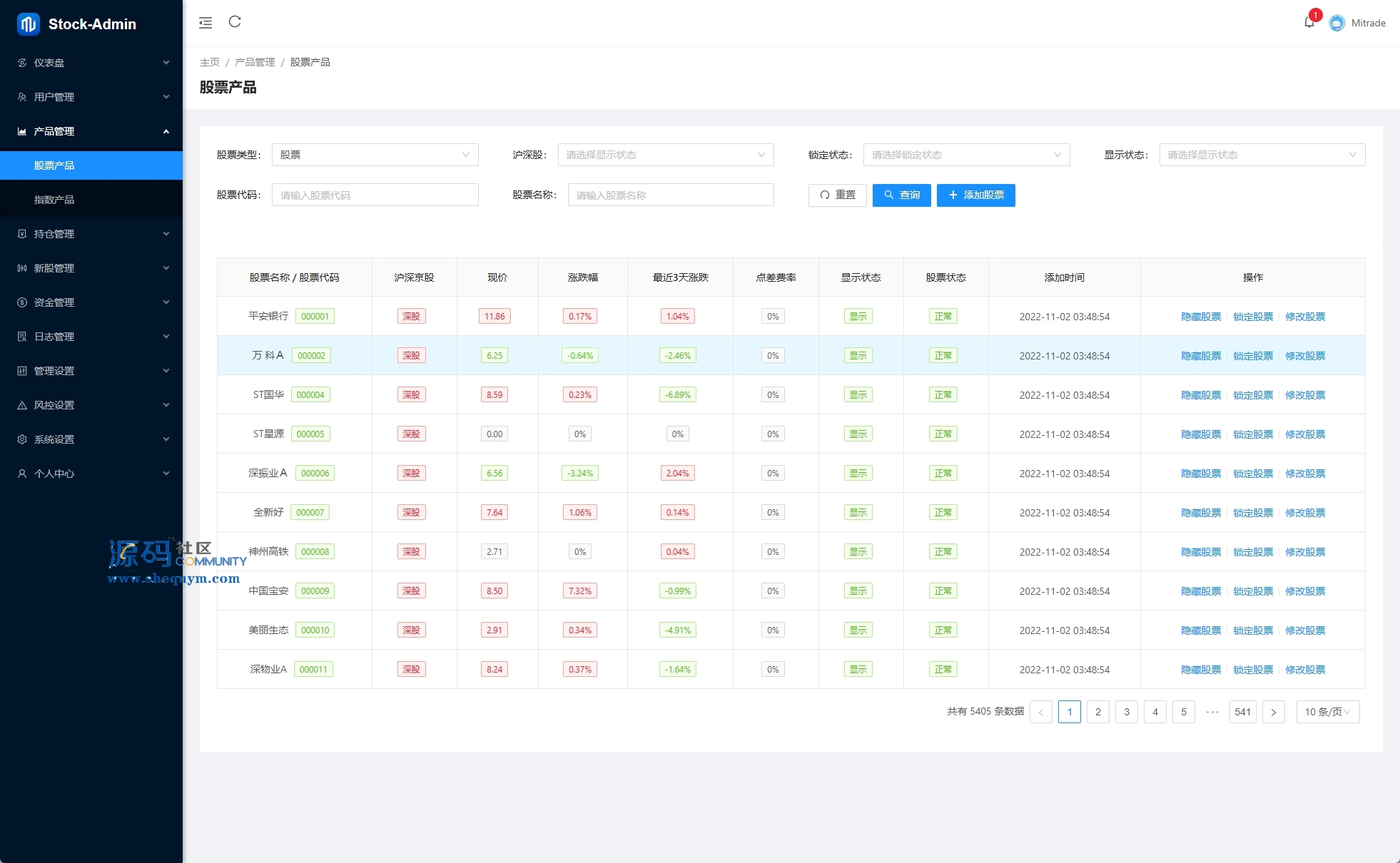Click the 查询 search button
Screen dimensions: 1400x863
(901, 195)
